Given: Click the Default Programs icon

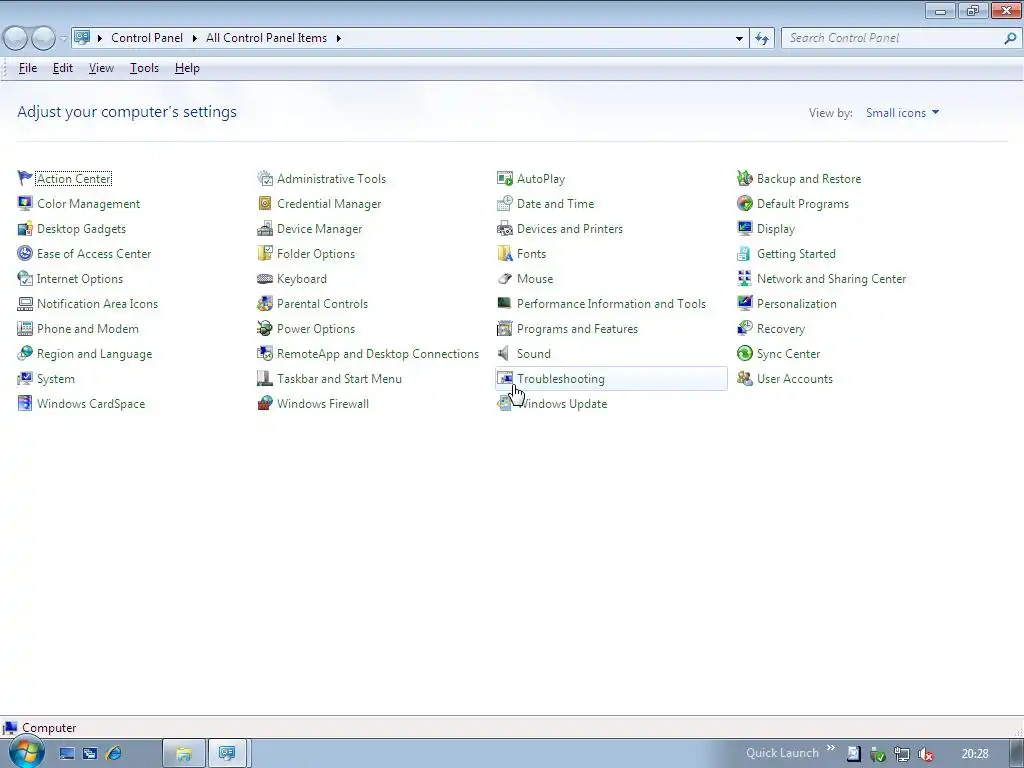Looking at the screenshot, I should point(744,204).
